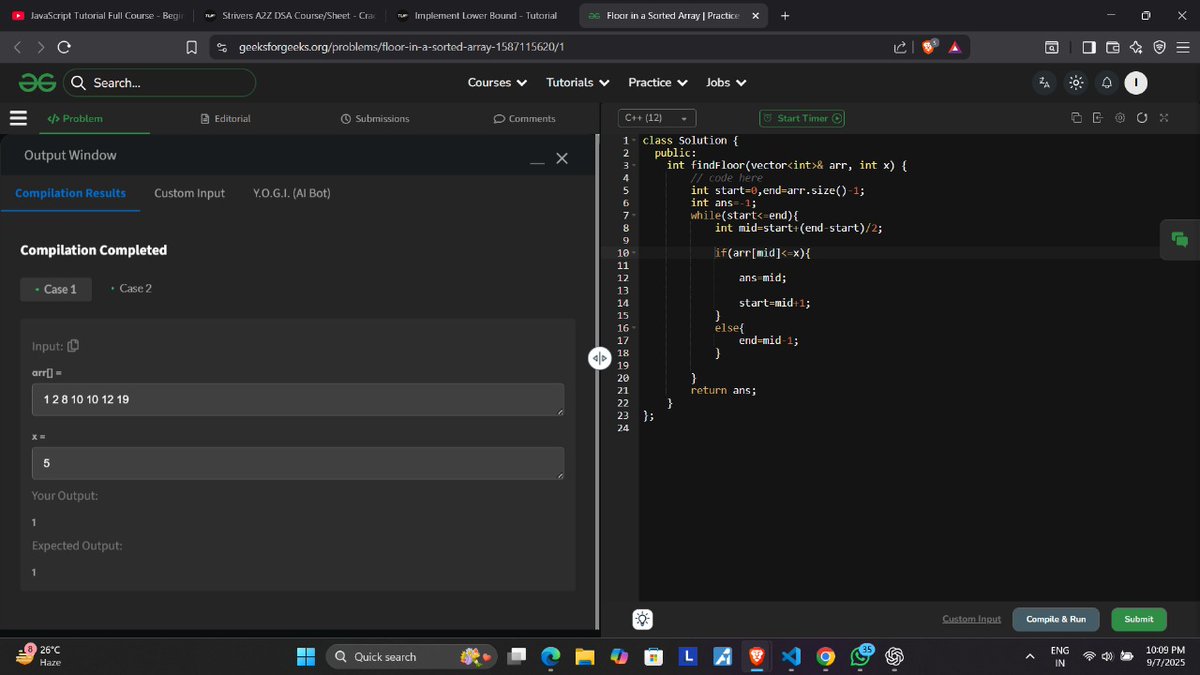Copy the code from the editor
This screenshot has width=1200, height=675.
pos(1077,117)
